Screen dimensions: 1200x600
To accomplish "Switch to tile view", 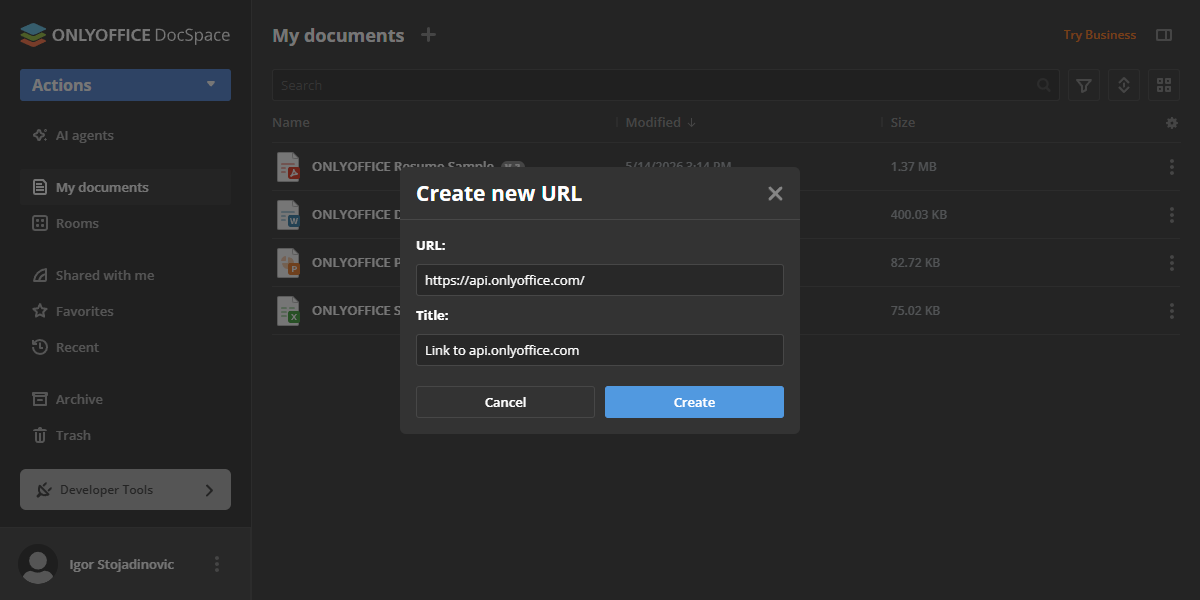I will tap(1164, 85).
